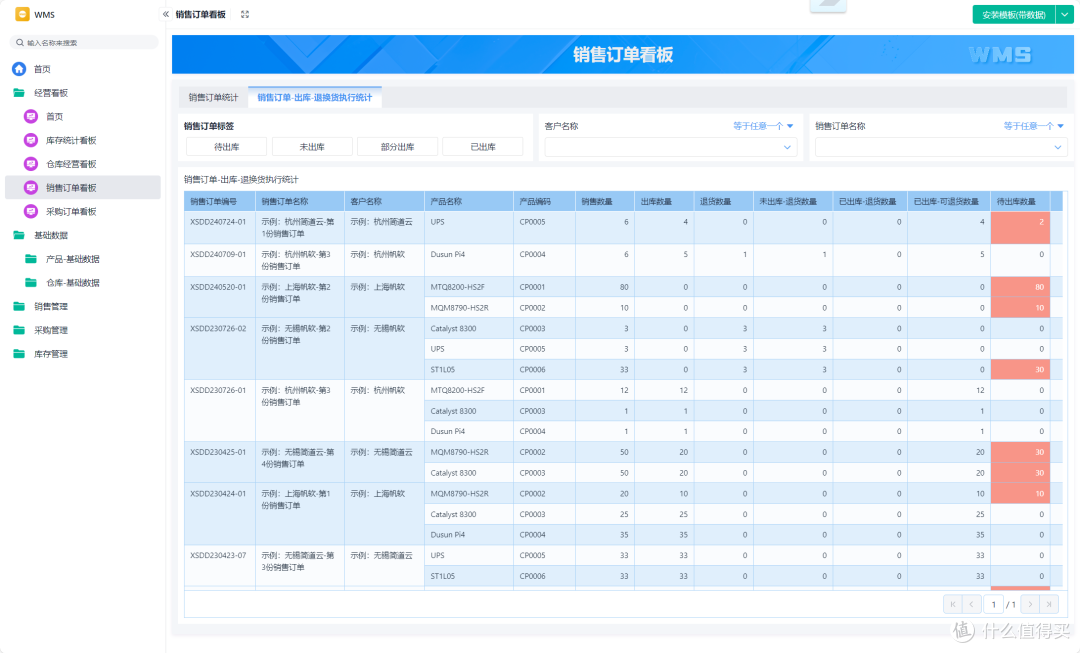
Task: Click the search magnifier icon in sidebar
Action: [x=20, y=43]
